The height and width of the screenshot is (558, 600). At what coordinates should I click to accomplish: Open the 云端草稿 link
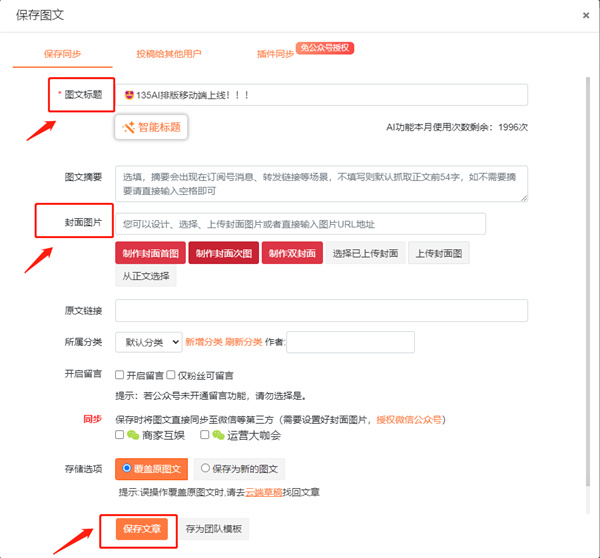tap(264, 492)
